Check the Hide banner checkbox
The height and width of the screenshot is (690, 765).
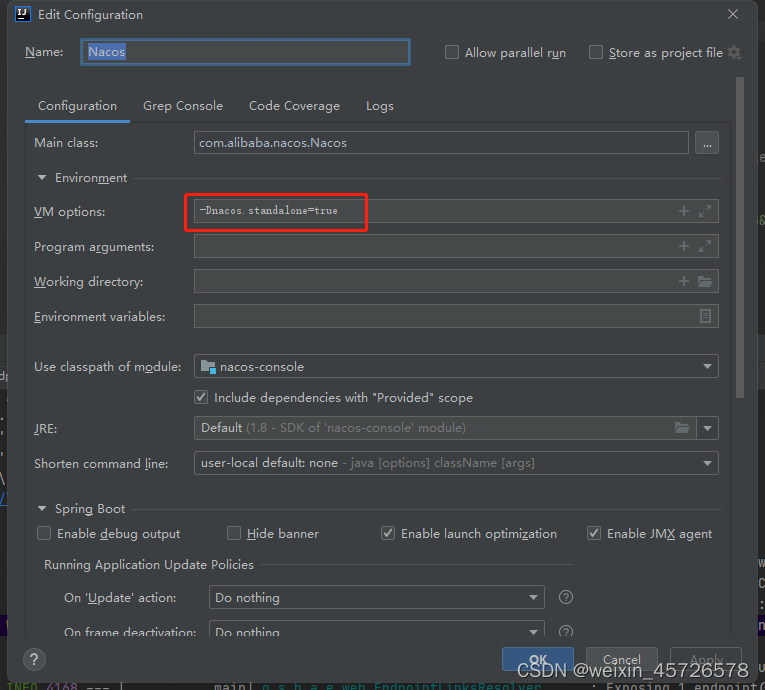(234, 533)
